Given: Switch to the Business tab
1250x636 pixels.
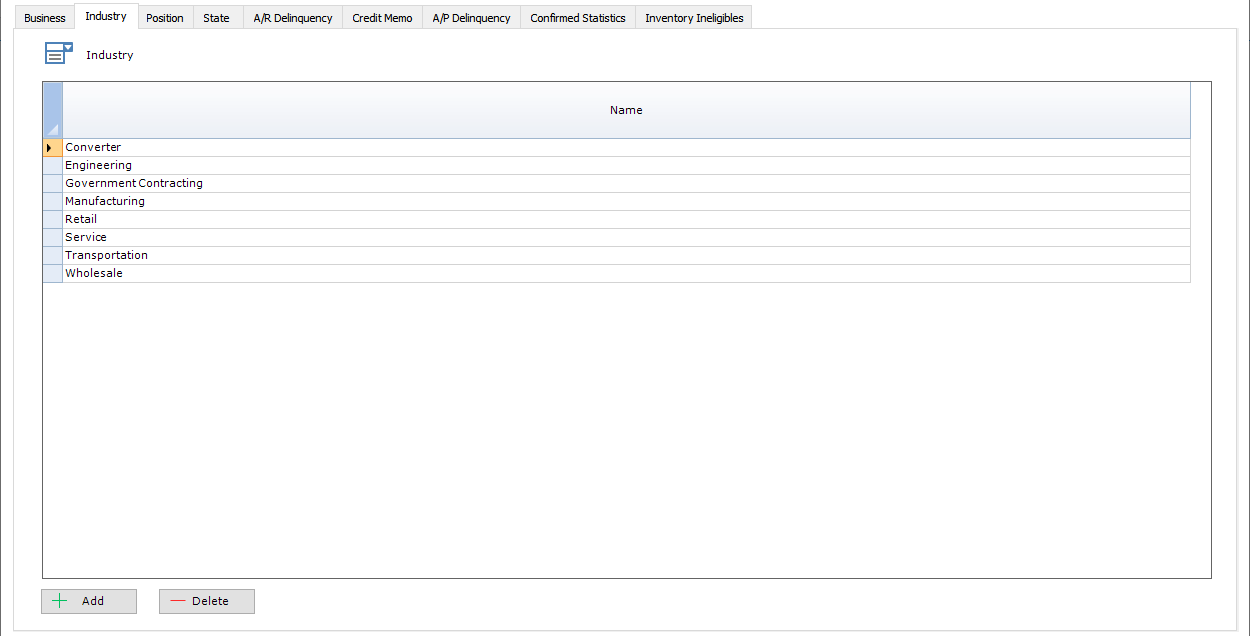Looking at the screenshot, I should coord(44,17).
